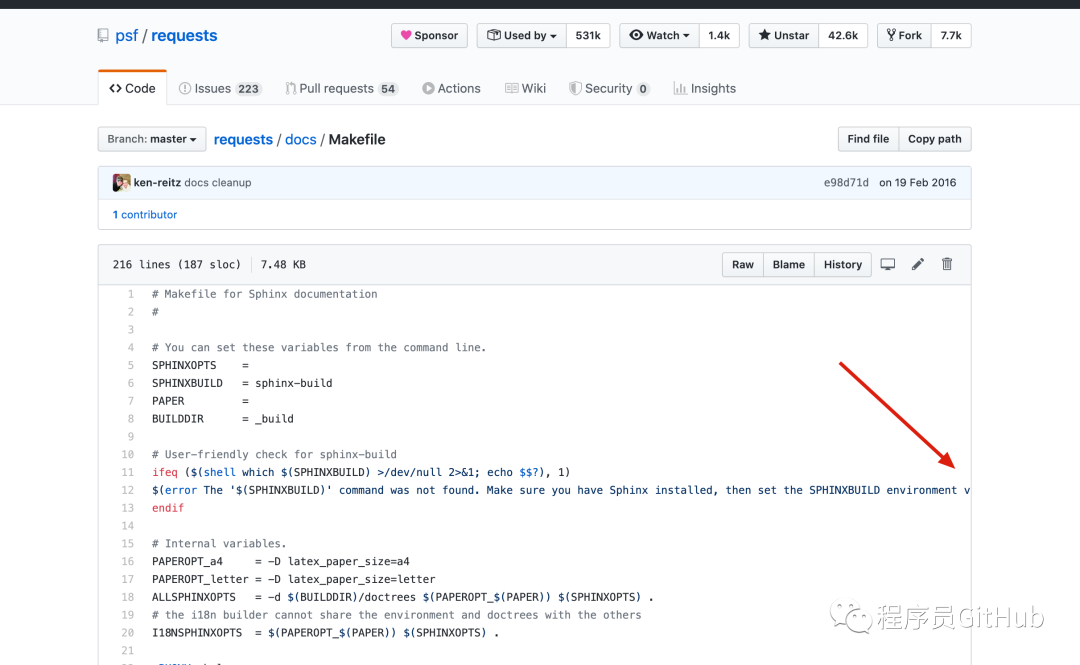Click ken-reitz's avatar image
This screenshot has width=1080, height=665.
(x=121, y=183)
